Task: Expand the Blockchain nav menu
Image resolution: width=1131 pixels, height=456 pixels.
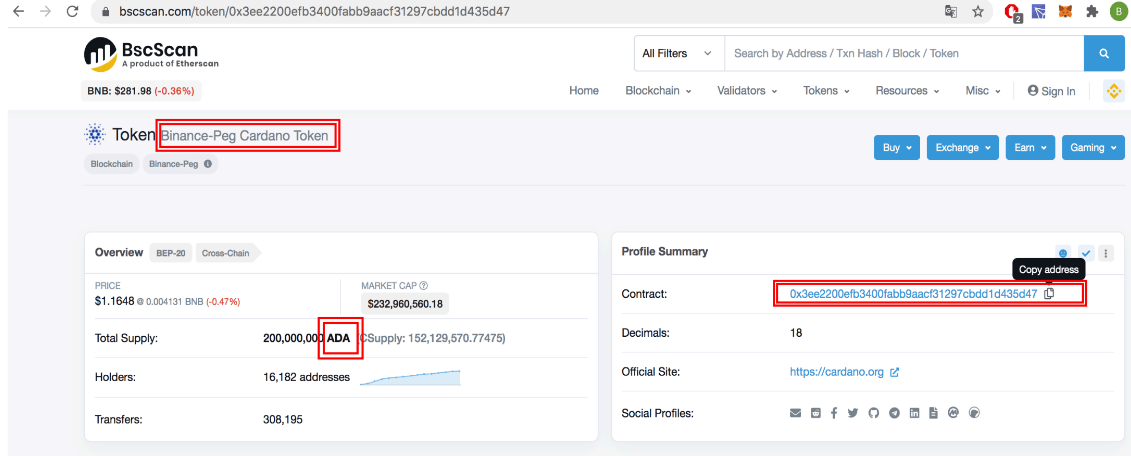Action: [x=659, y=91]
